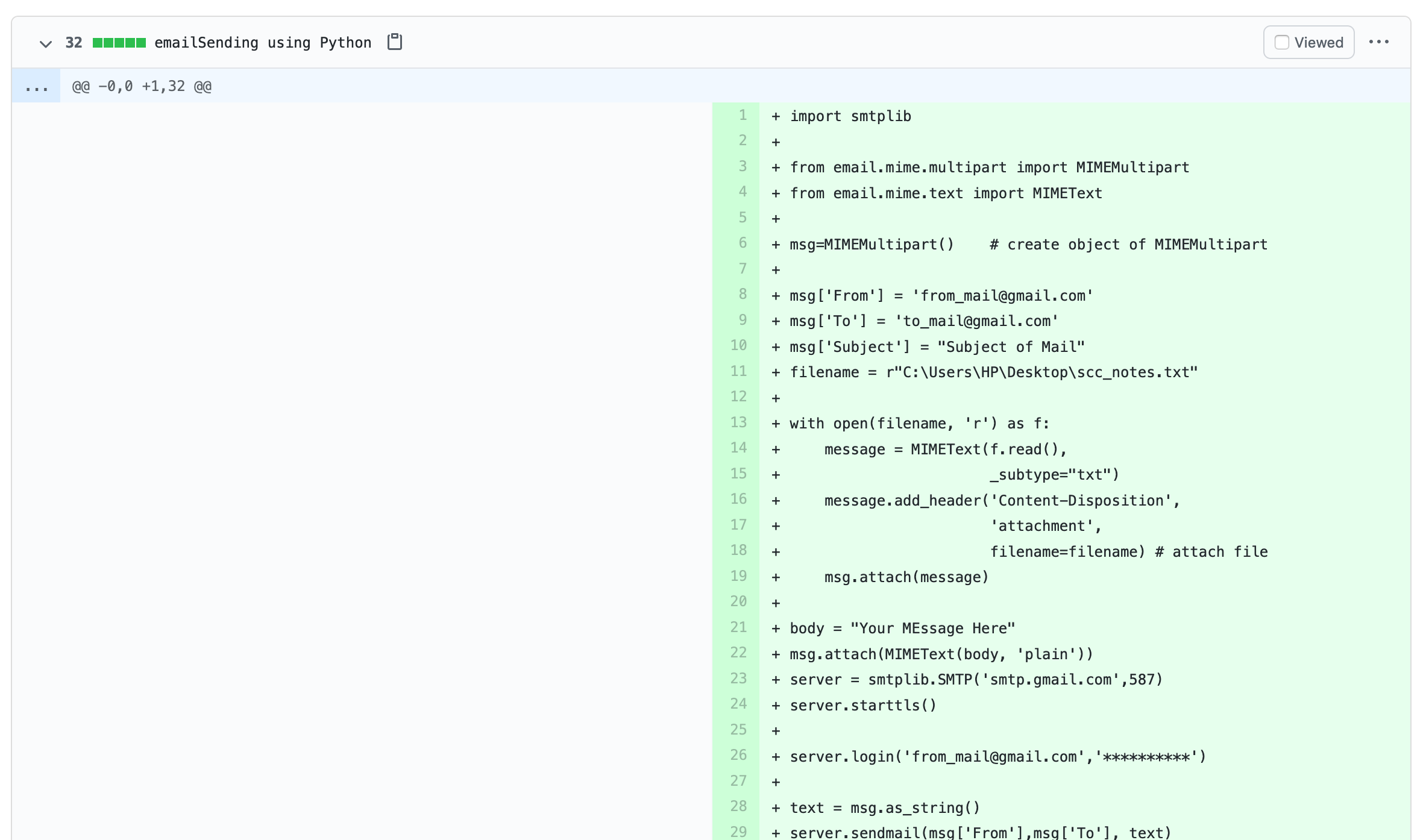Click the msg['From'] assignment line
Image resolution: width=1426 pixels, height=840 pixels.
tap(940, 296)
